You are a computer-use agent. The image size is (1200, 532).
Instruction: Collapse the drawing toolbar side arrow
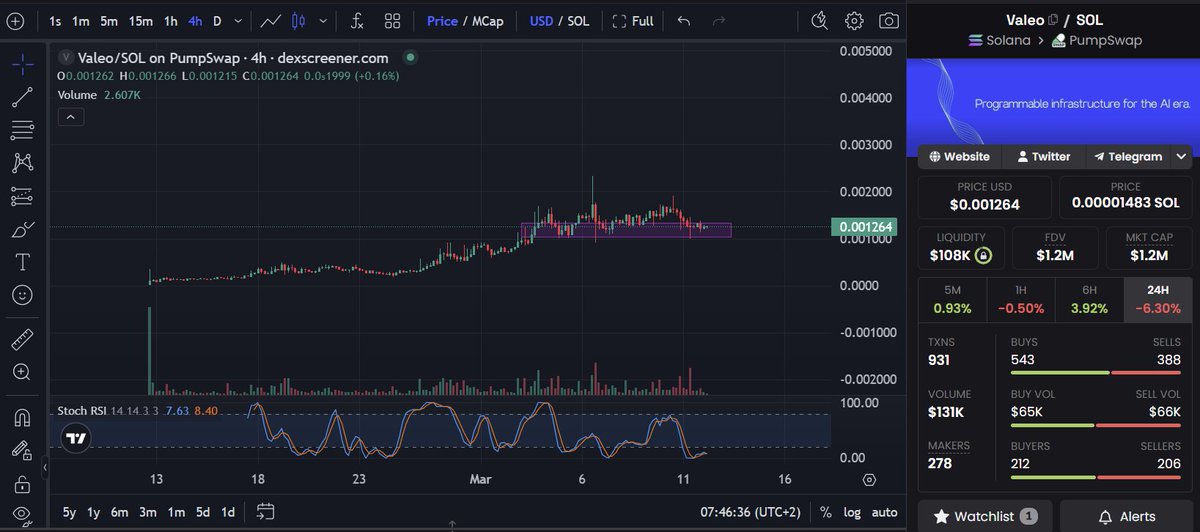tap(44, 467)
